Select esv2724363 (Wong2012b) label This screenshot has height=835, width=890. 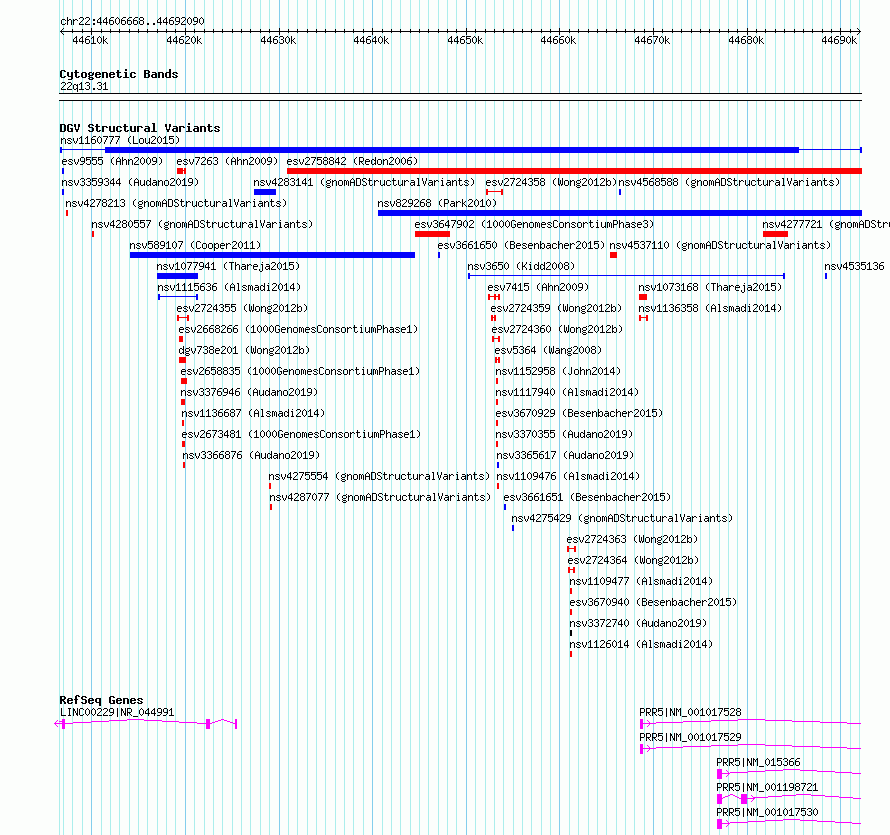click(x=632, y=539)
